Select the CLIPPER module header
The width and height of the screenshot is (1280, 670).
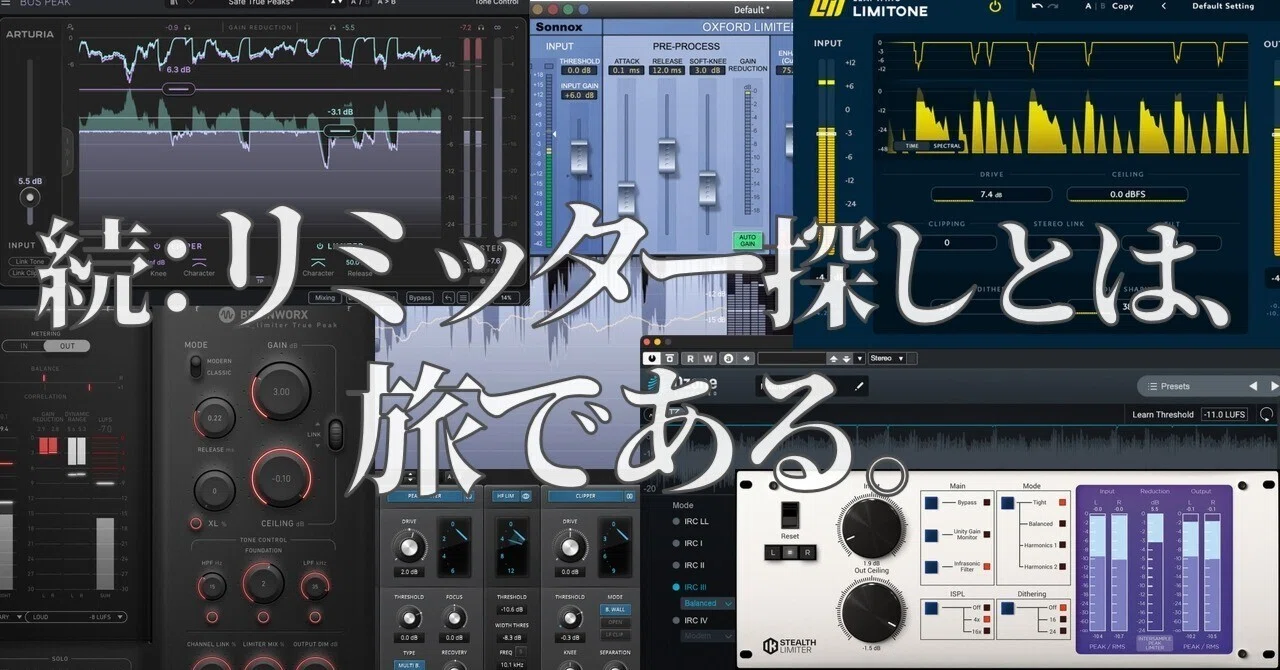(x=585, y=495)
